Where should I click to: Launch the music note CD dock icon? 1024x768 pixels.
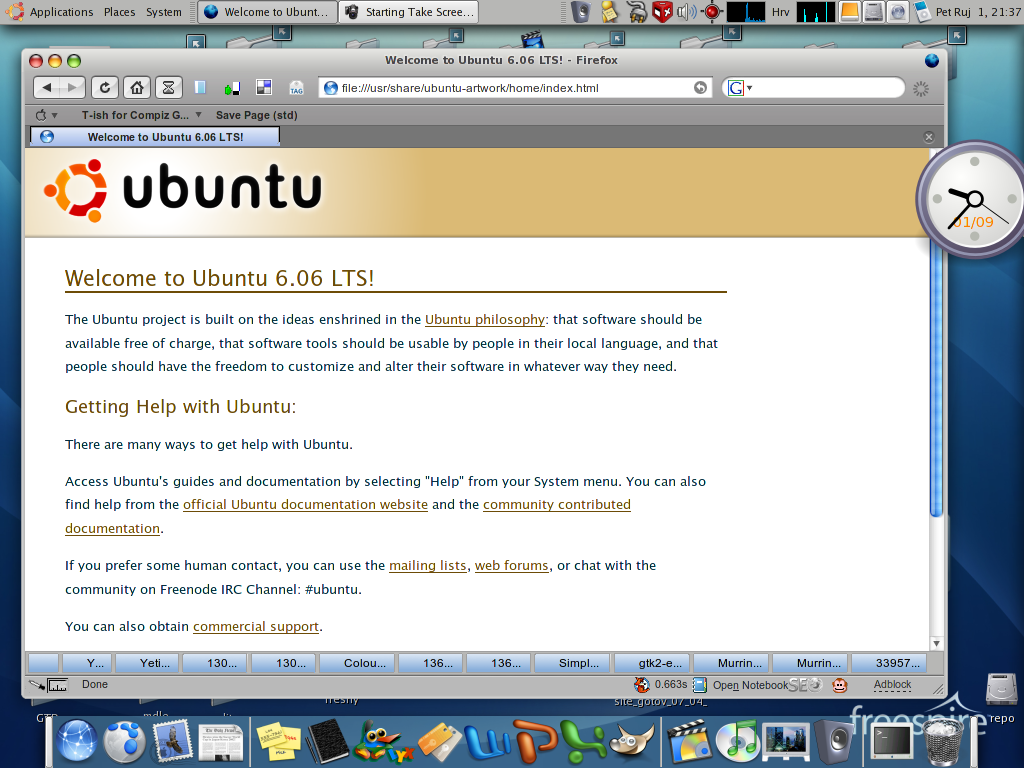point(738,742)
